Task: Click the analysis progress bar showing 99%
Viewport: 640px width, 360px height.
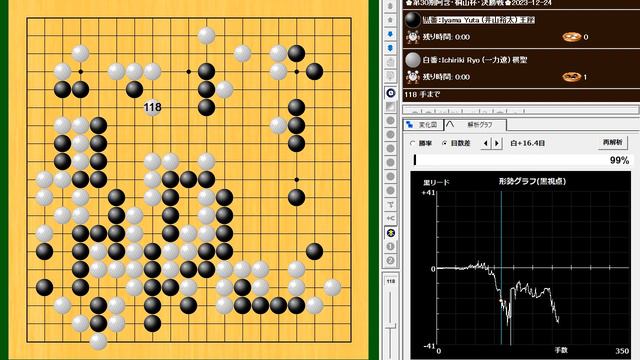Action: click(x=522, y=160)
